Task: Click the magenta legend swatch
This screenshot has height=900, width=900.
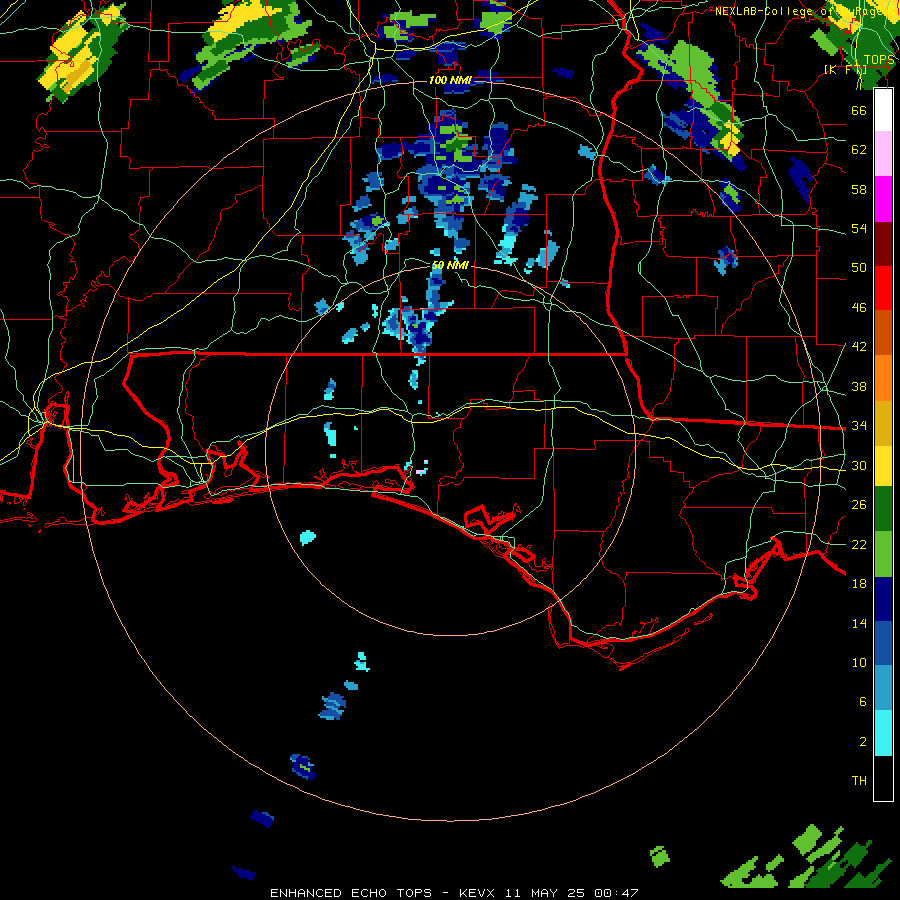Action: tap(883, 199)
